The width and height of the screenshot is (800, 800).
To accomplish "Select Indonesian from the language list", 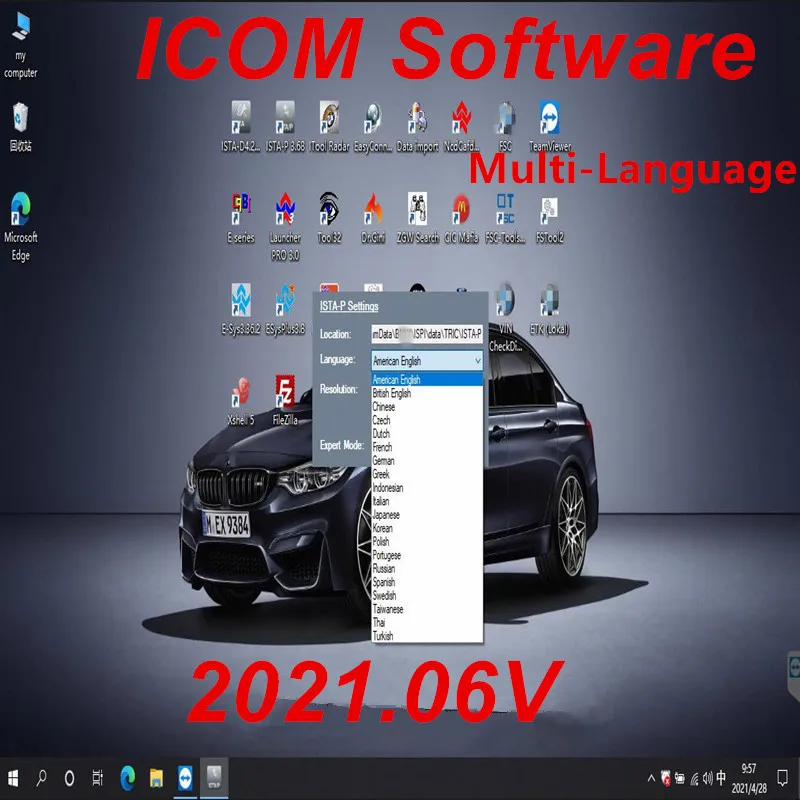I will 427,488.
